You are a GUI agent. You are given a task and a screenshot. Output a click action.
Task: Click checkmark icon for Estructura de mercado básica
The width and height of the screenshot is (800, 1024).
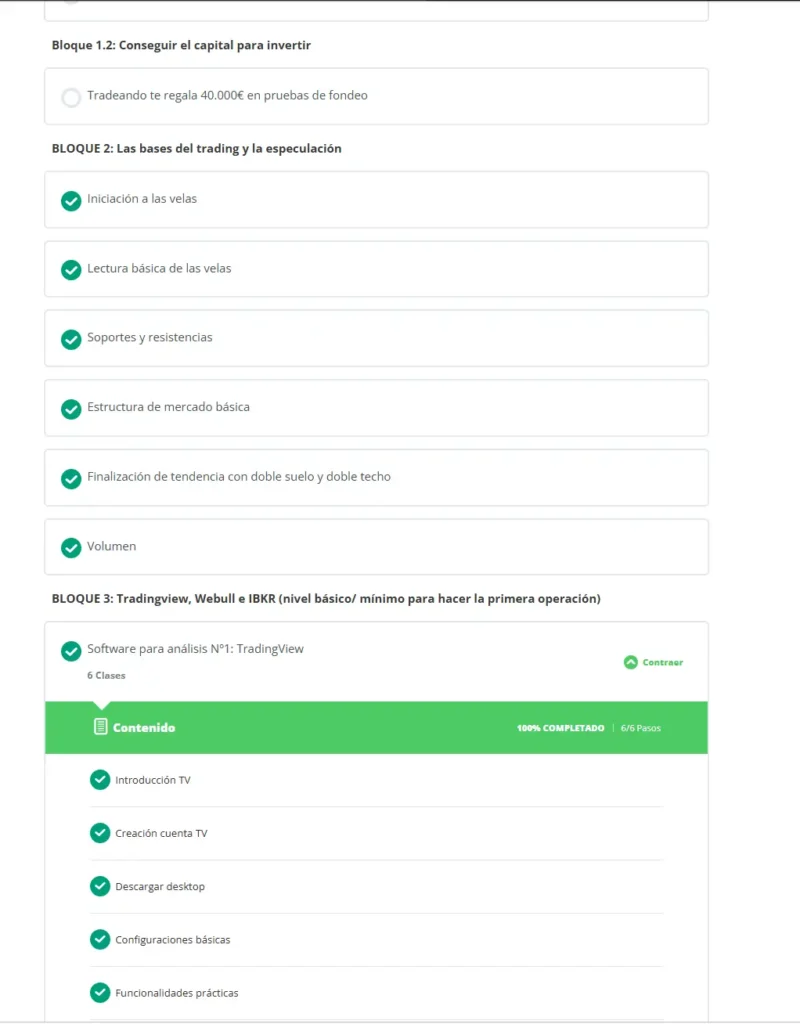[71, 409]
